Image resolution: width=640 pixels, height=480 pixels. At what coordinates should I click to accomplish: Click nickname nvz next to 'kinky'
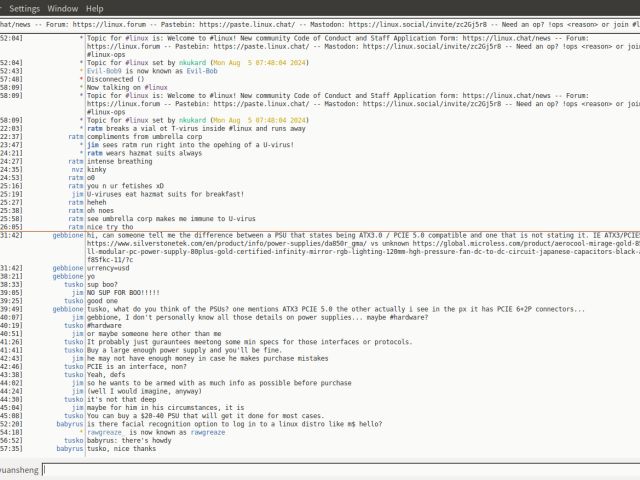point(76,169)
